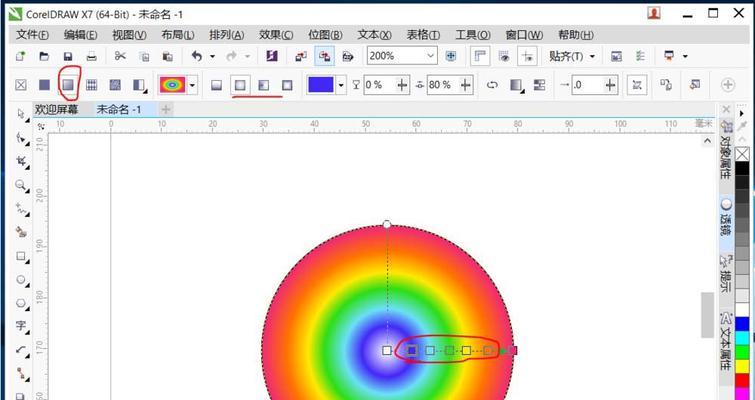Click the Paste icon in the toolbar
755x400 pixels.
(168, 57)
